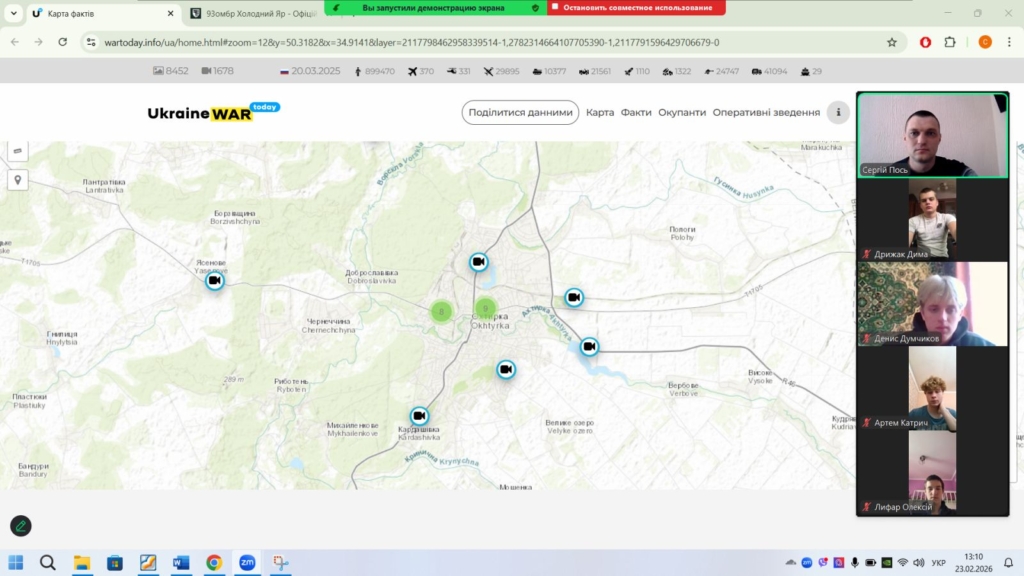The height and width of the screenshot is (576, 1024).
Task: Click the green annotation pencil icon
Action: tap(21, 525)
